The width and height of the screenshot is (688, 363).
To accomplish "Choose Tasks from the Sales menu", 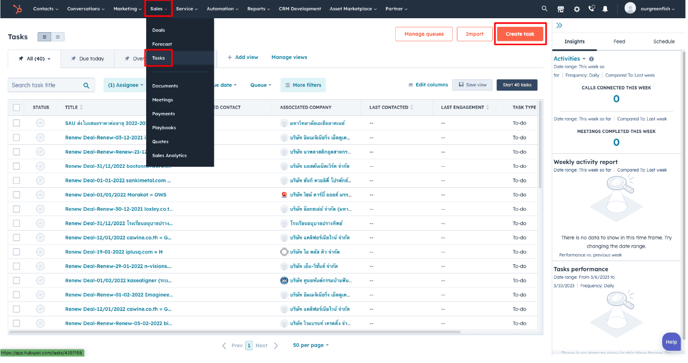I will click(159, 58).
